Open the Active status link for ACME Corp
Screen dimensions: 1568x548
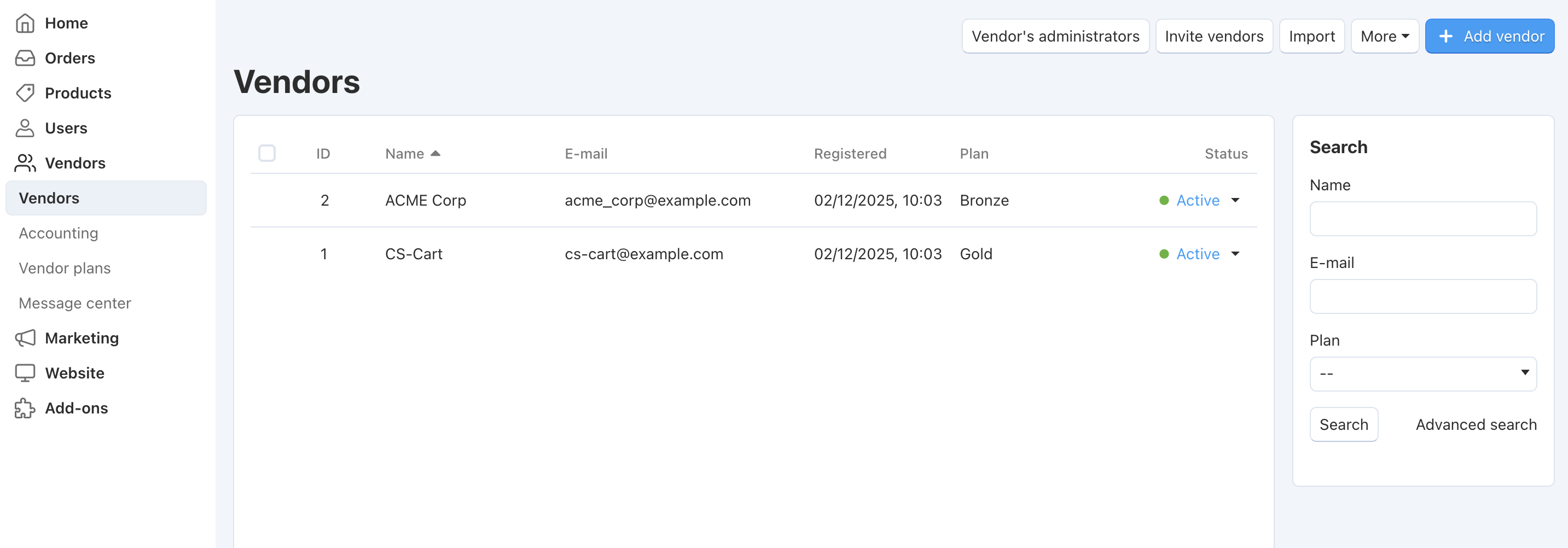[x=1197, y=201]
